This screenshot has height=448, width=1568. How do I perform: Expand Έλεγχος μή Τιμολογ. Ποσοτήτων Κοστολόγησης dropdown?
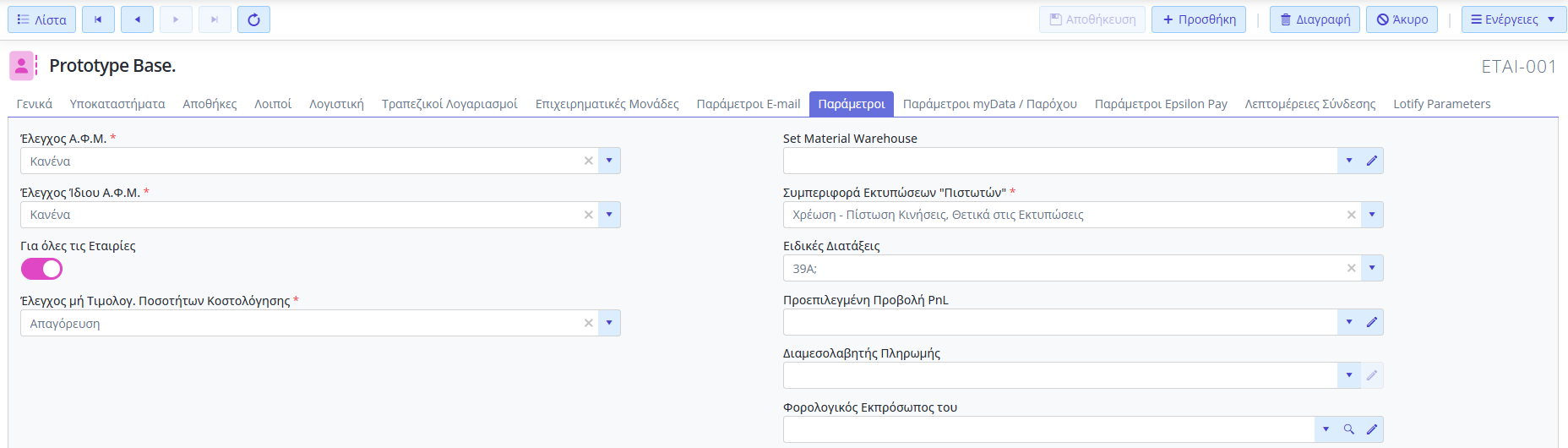click(x=609, y=323)
